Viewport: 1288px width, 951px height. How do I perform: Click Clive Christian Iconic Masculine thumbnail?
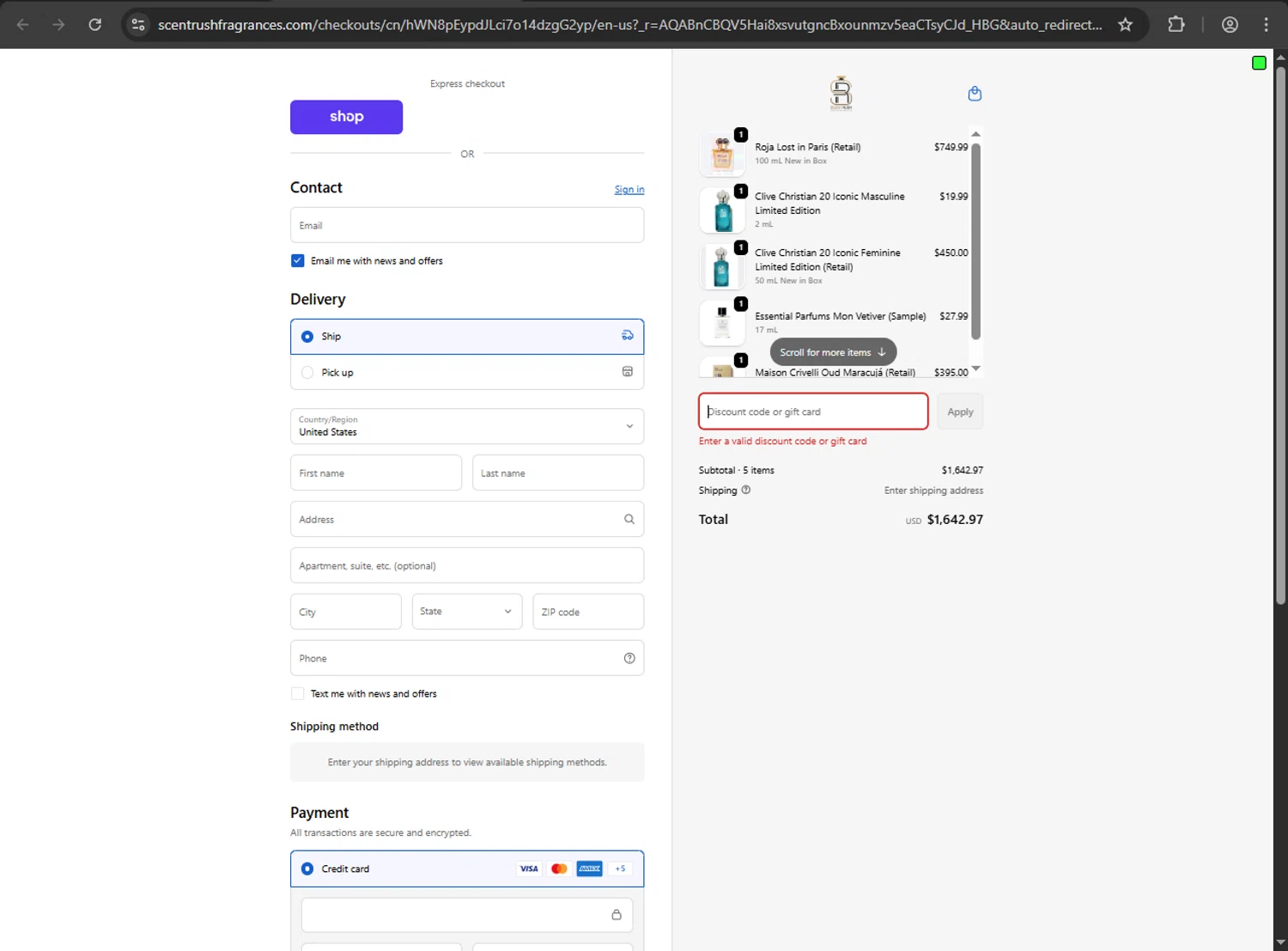pos(722,210)
